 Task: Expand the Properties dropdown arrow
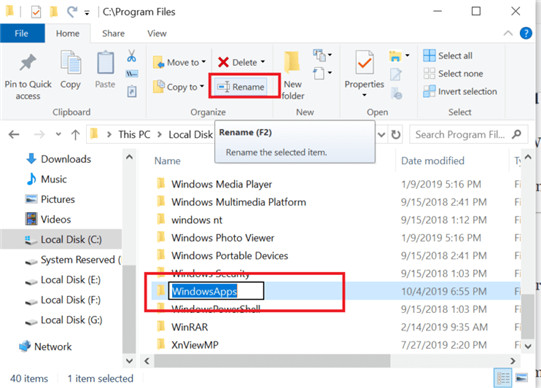[x=364, y=95]
